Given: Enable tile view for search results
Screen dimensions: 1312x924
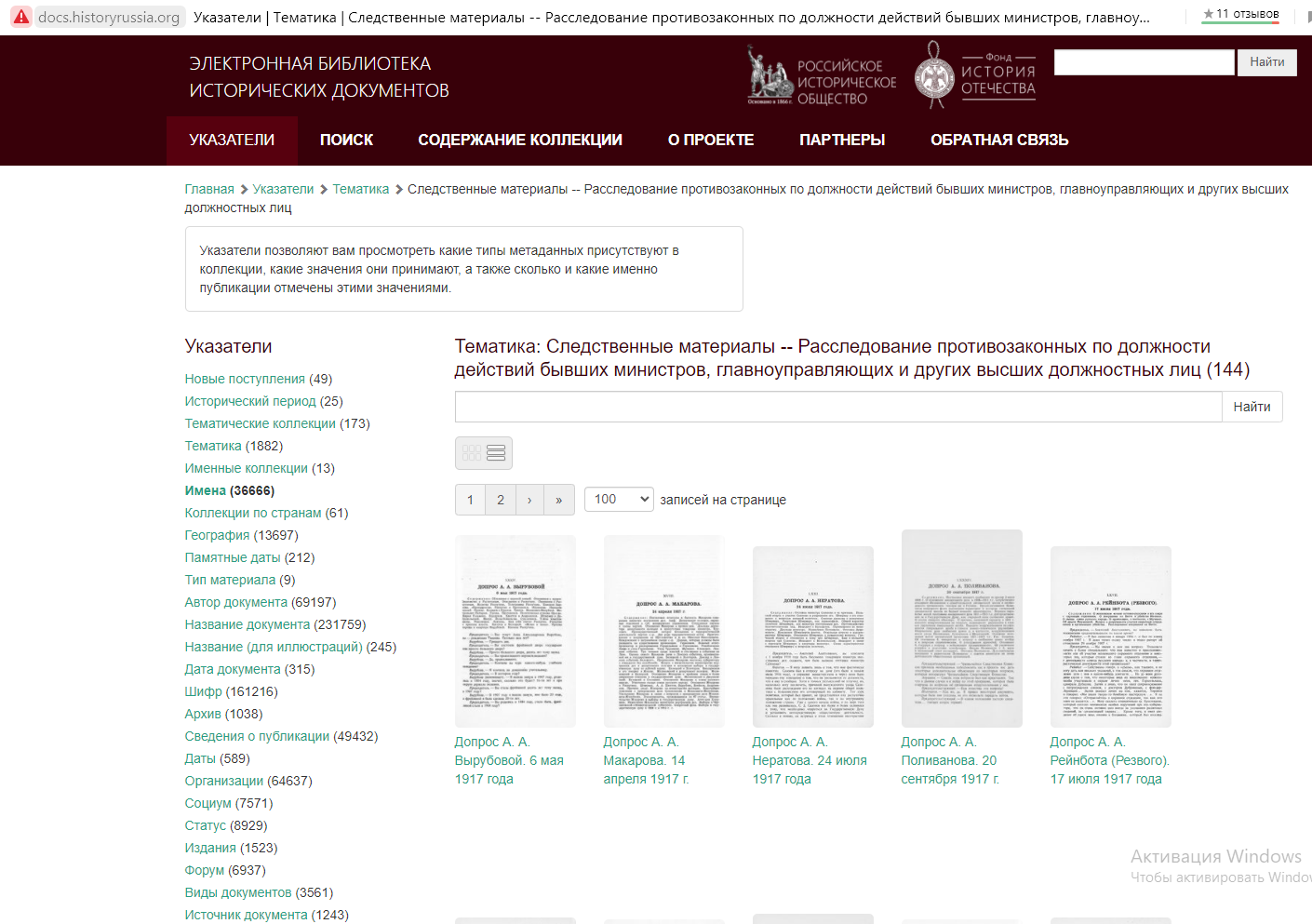Looking at the screenshot, I should pyautogui.click(x=471, y=452).
